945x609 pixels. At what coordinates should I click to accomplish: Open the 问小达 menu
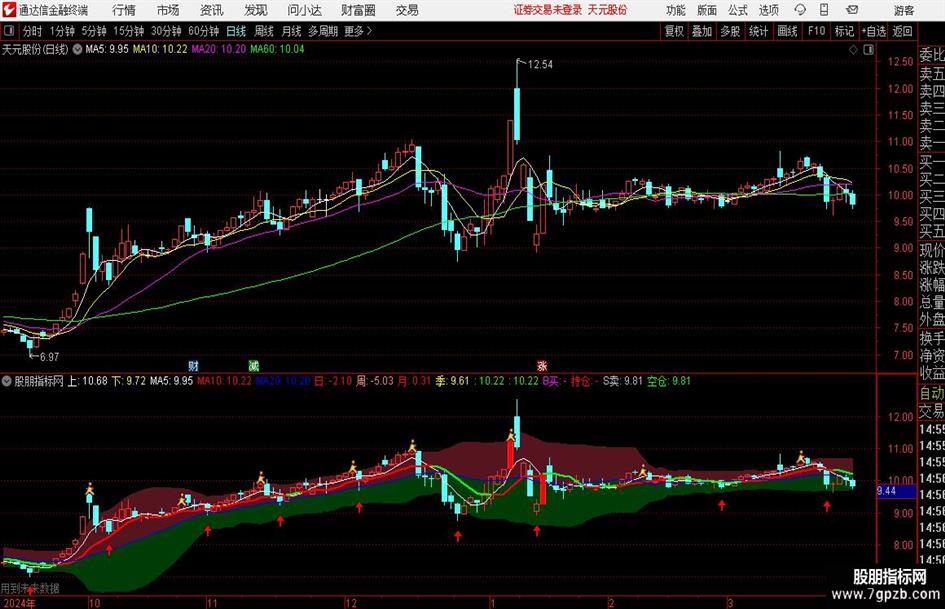tap(304, 10)
